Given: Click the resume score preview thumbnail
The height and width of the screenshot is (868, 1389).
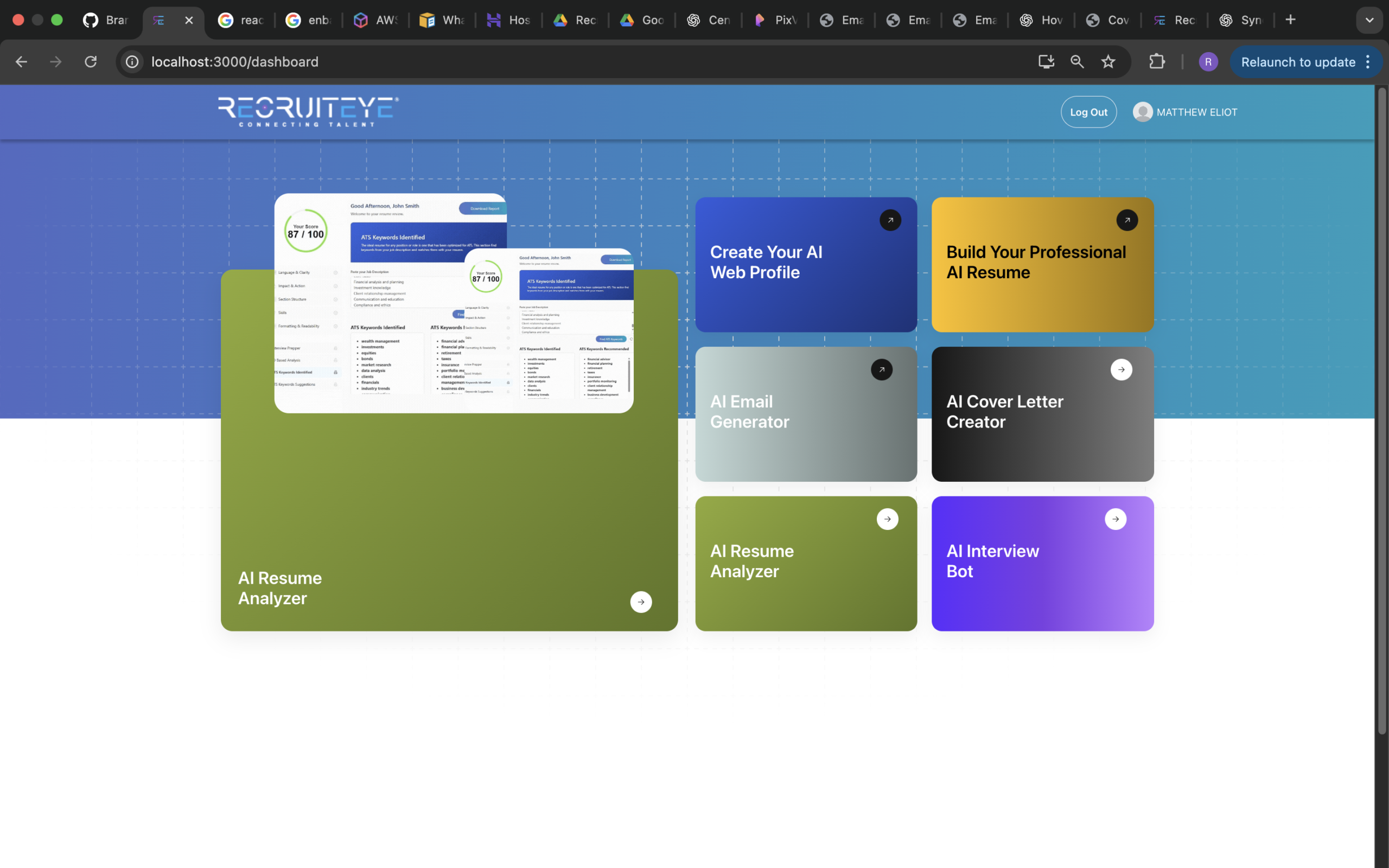Looking at the screenshot, I should 454,303.
